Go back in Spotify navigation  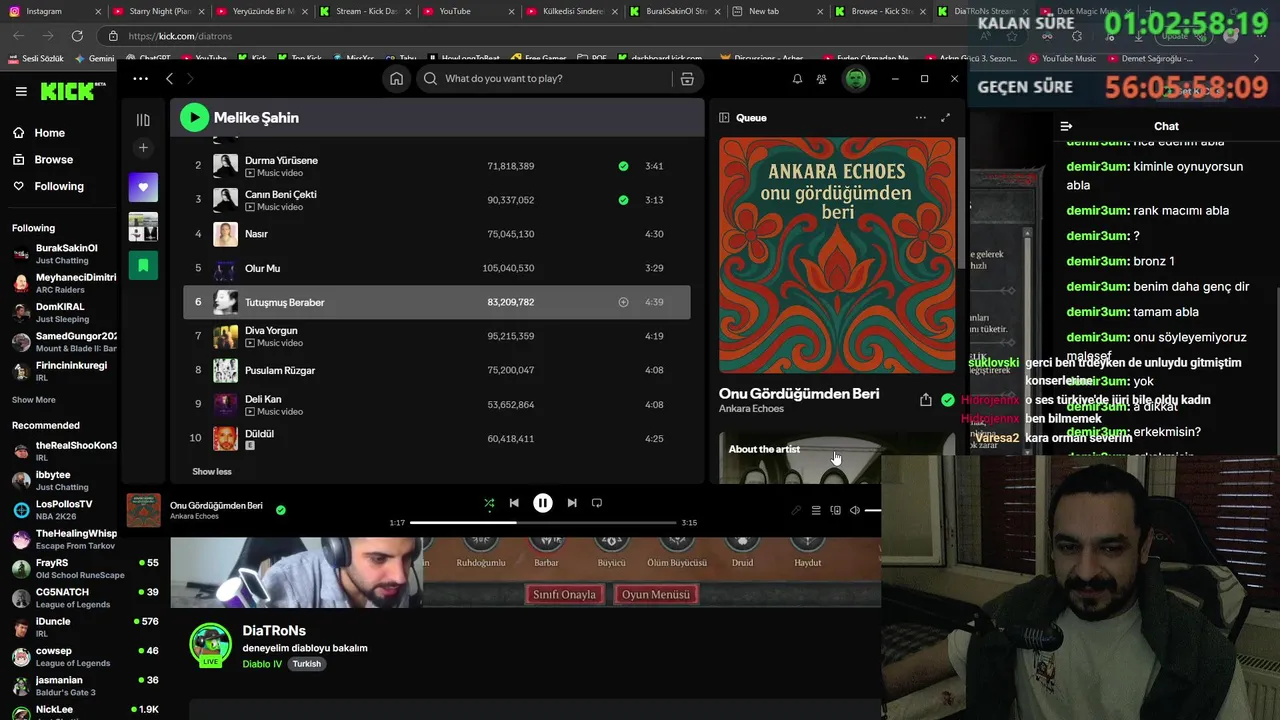(x=169, y=78)
